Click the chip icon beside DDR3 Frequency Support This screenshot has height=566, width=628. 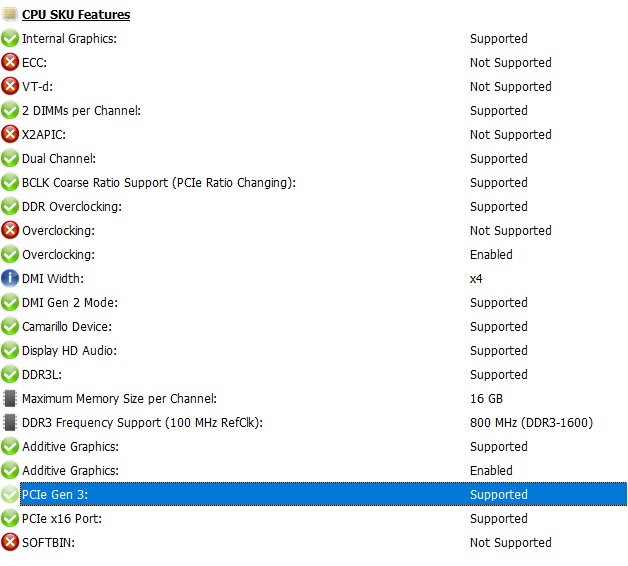click(10, 423)
